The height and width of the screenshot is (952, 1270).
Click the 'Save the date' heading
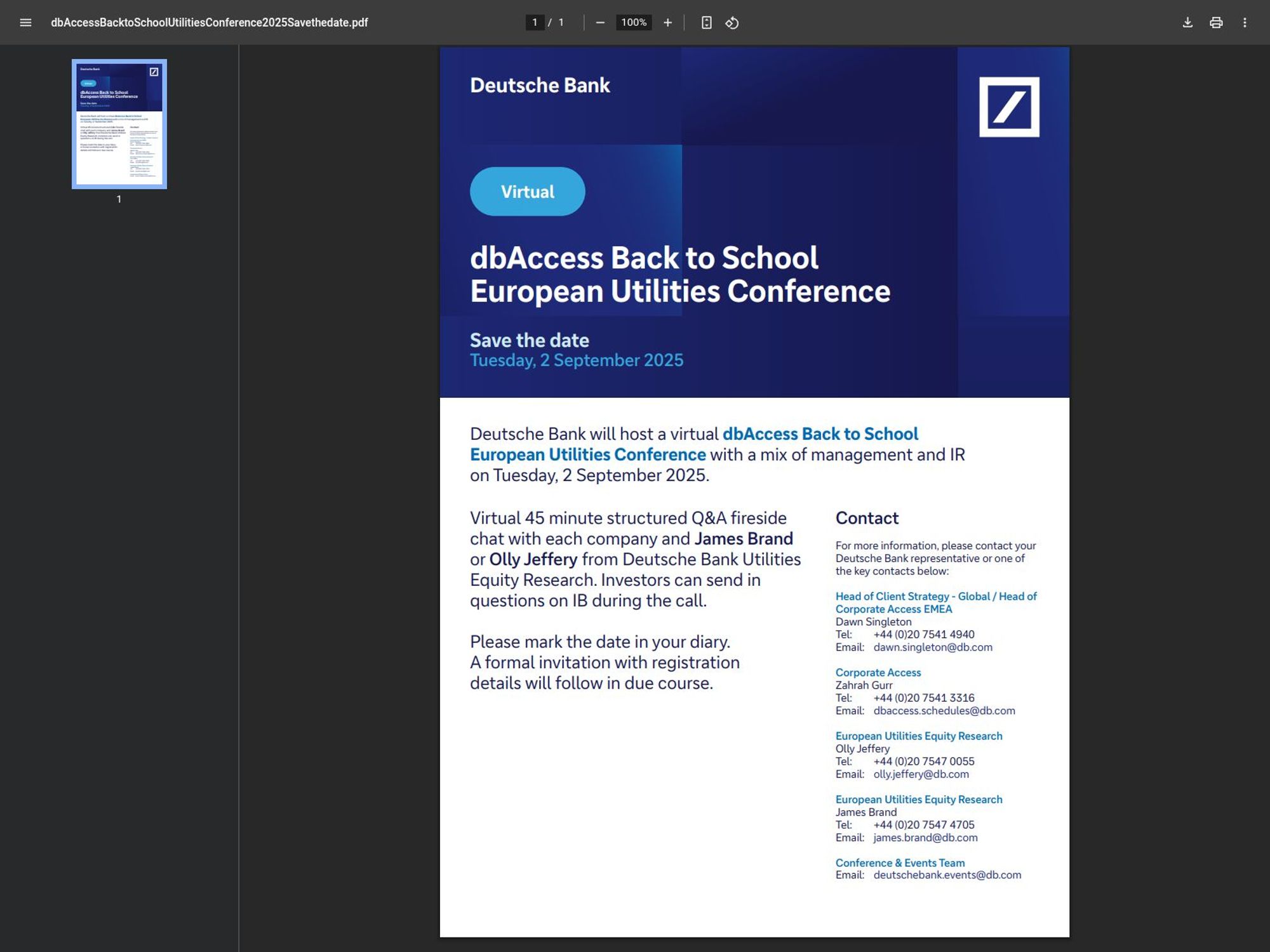(x=530, y=340)
